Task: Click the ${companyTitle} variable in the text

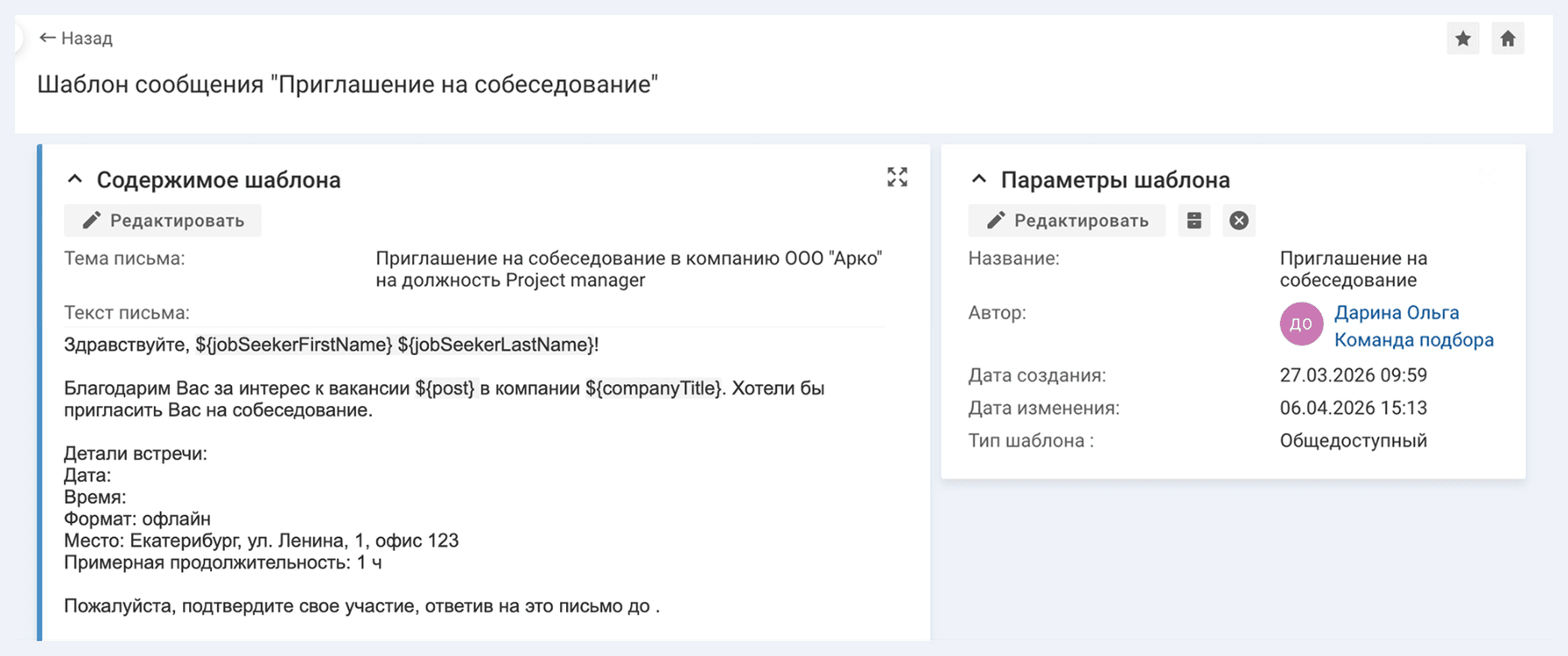Action: (654, 388)
